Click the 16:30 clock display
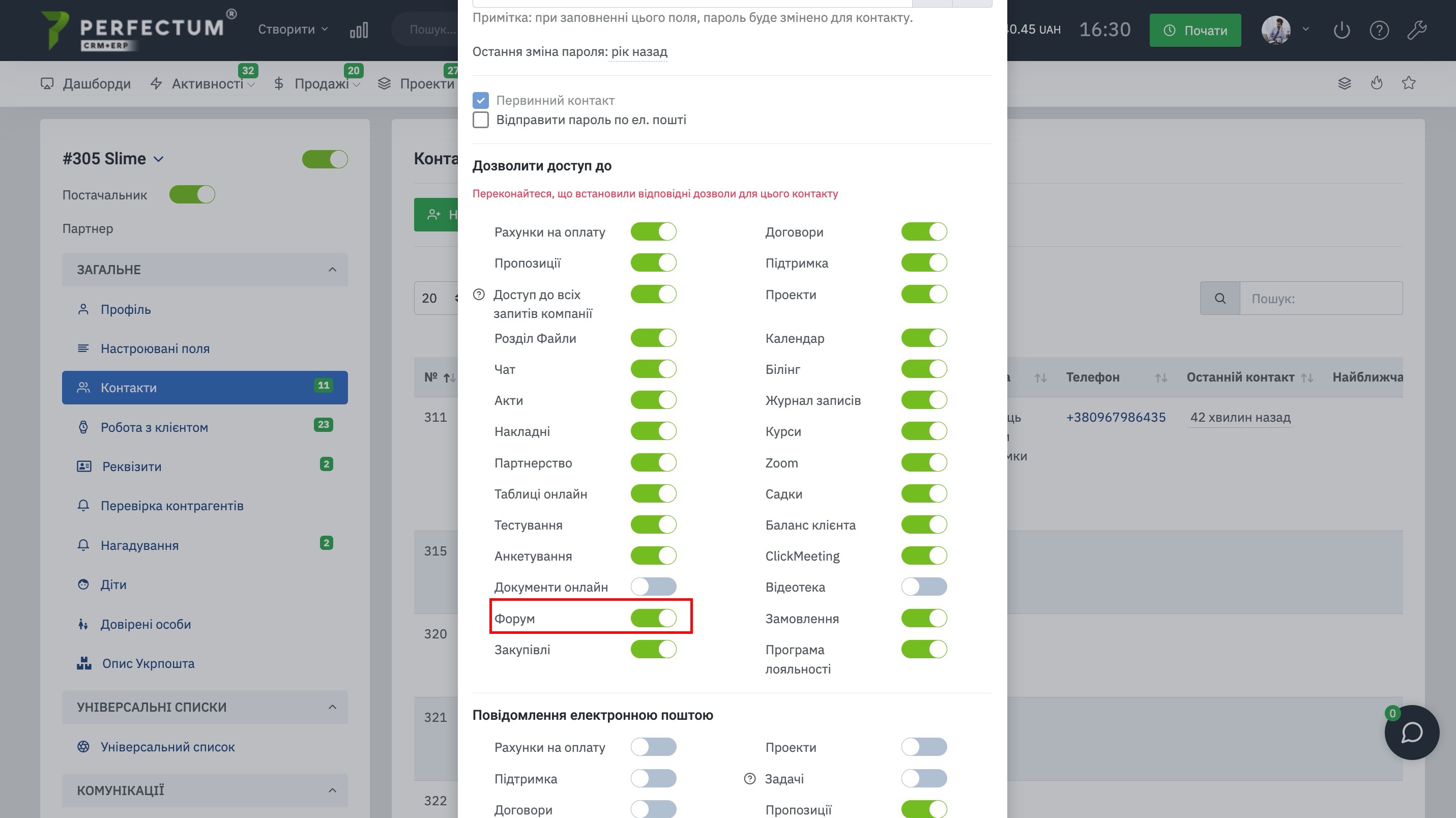The image size is (1456, 818). [x=1105, y=30]
